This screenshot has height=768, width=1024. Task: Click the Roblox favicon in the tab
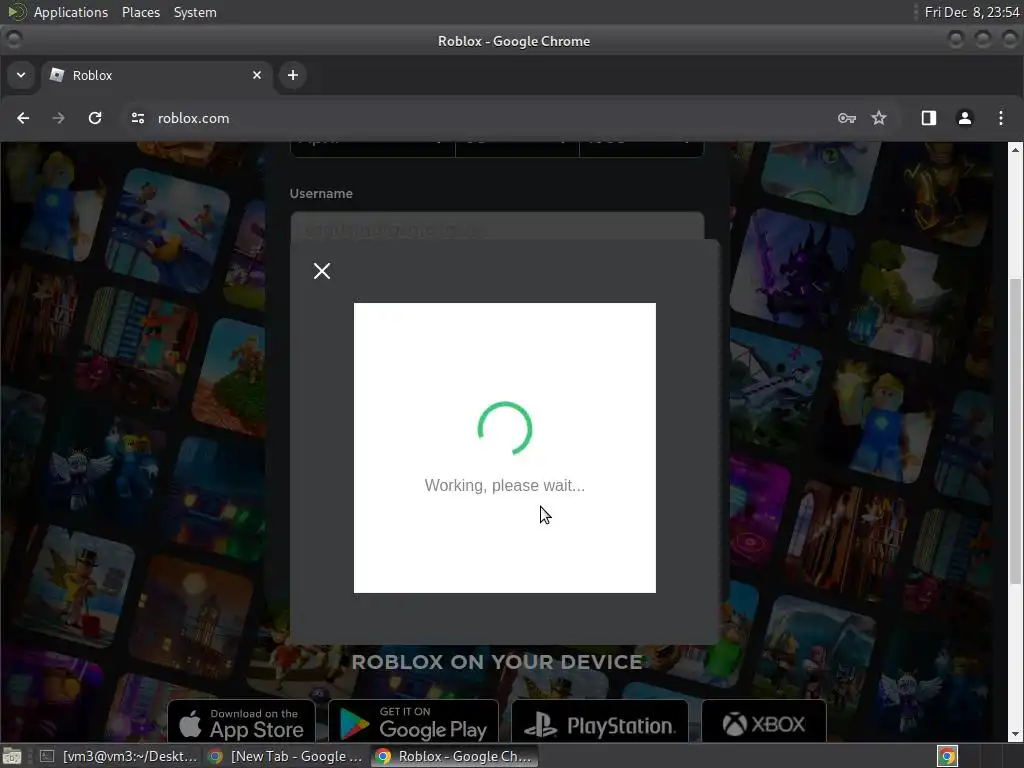click(x=57, y=75)
